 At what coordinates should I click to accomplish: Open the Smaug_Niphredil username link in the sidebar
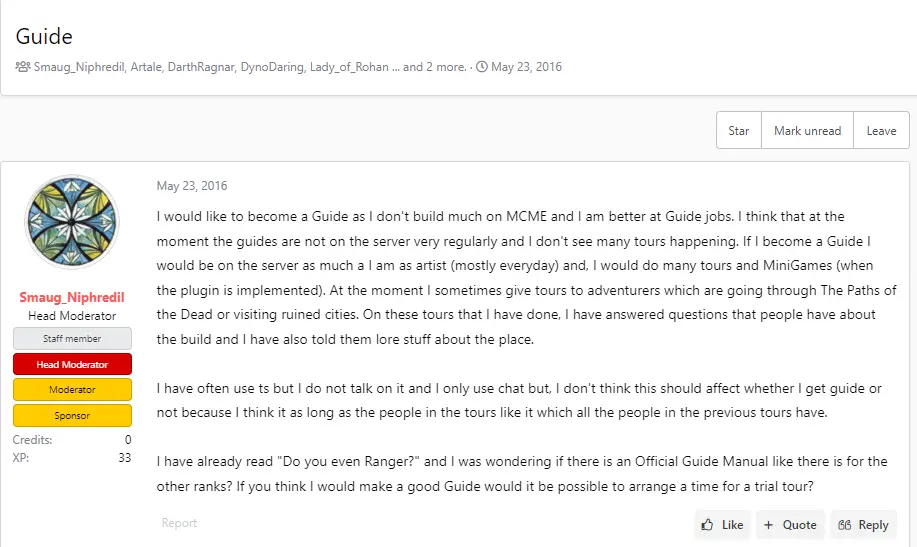(x=71, y=298)
